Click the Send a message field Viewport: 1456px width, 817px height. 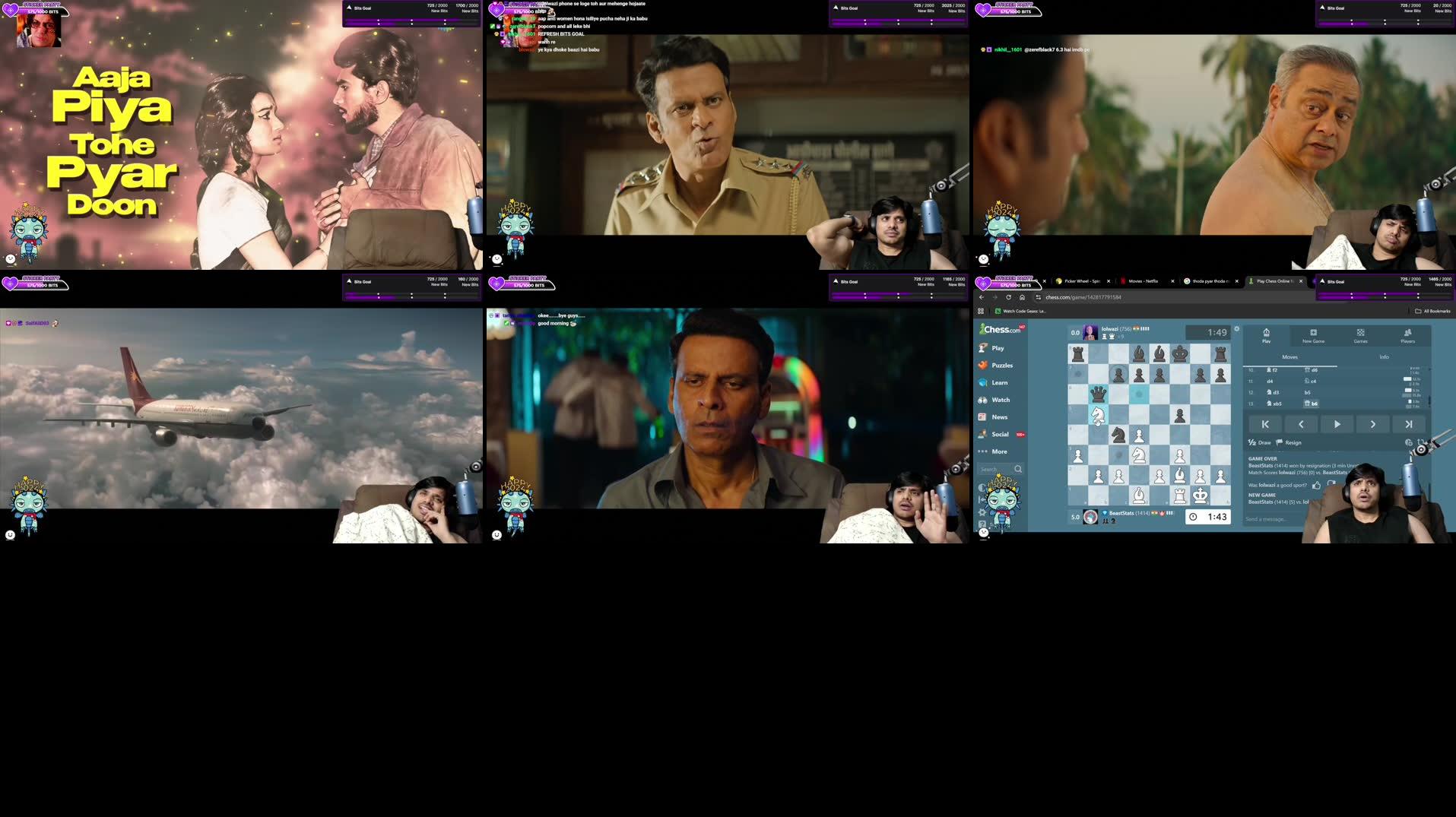click(x=1274, y=519)
